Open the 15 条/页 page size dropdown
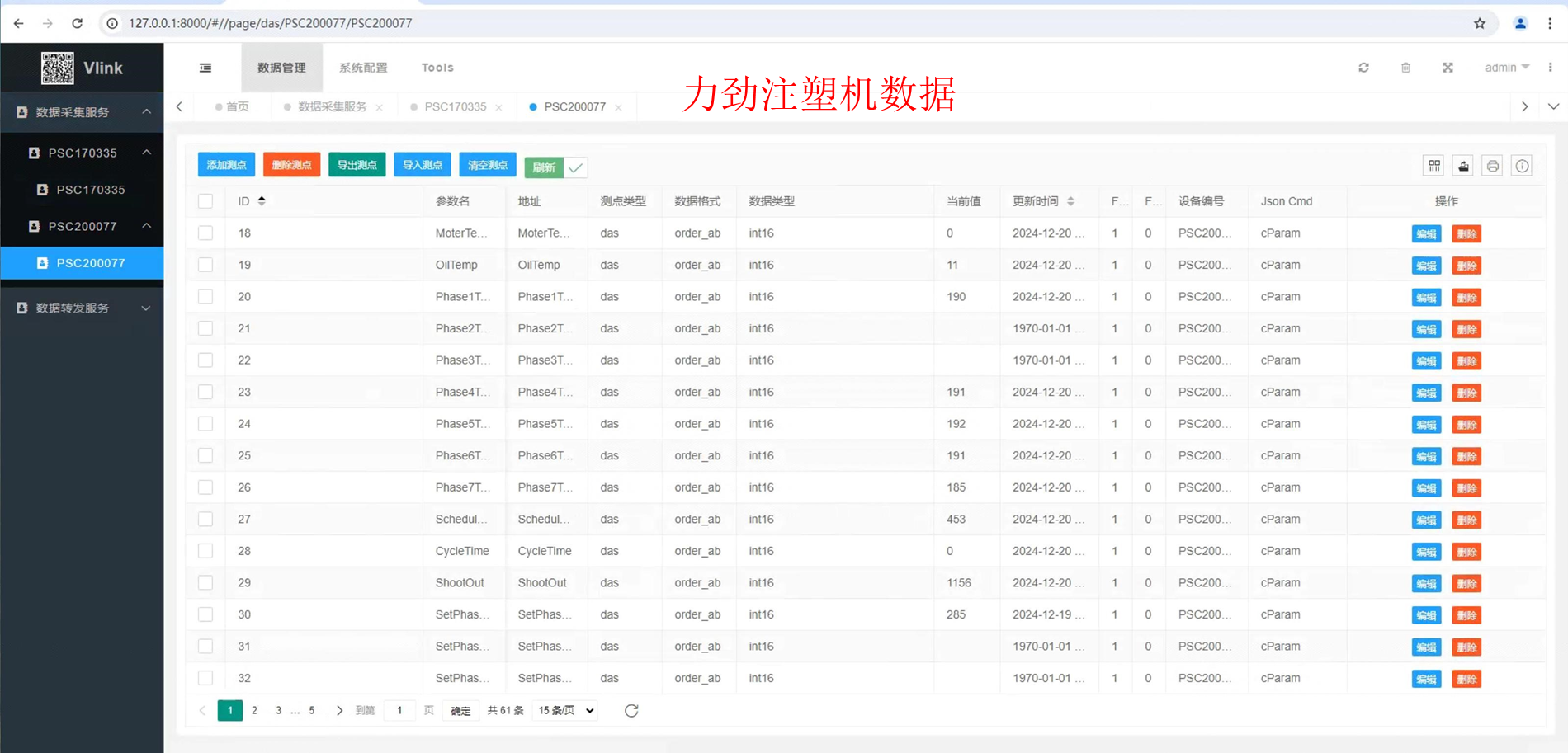Image resolution: width=1568 pixels, height=753 pixels. point(566,710)
